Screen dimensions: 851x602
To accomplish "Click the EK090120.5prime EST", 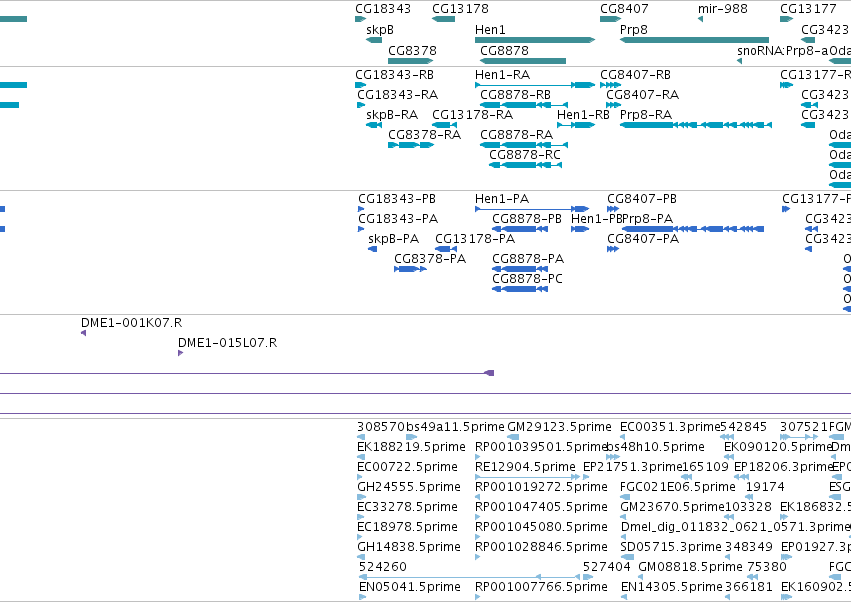I will [778, 447].
